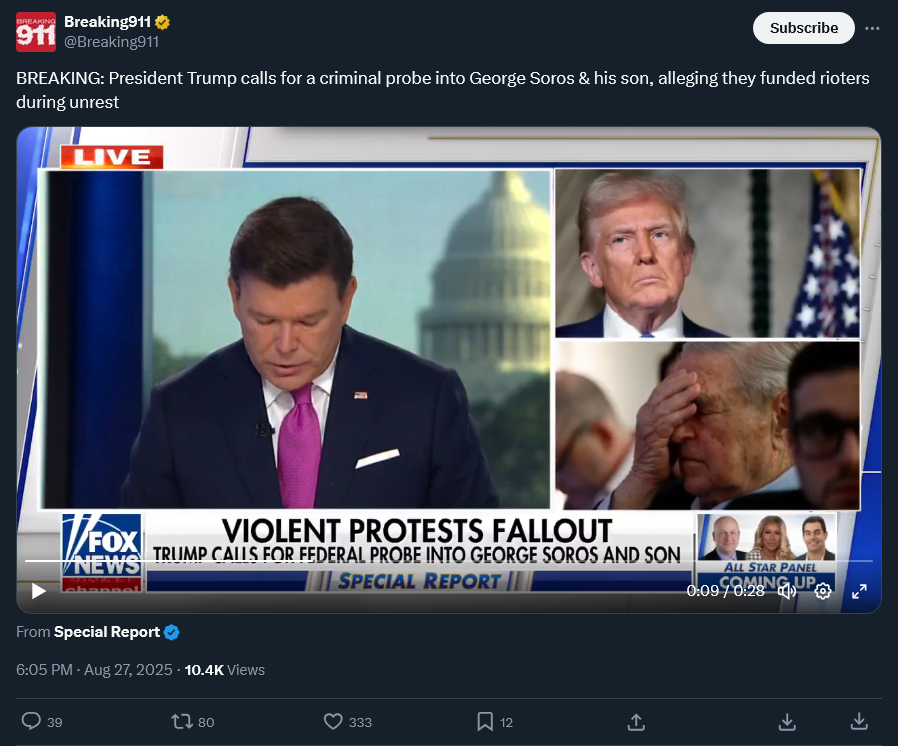Viewport: 898px width, 746px height.
Task: Mute the video sound
Action: (787, 591)
